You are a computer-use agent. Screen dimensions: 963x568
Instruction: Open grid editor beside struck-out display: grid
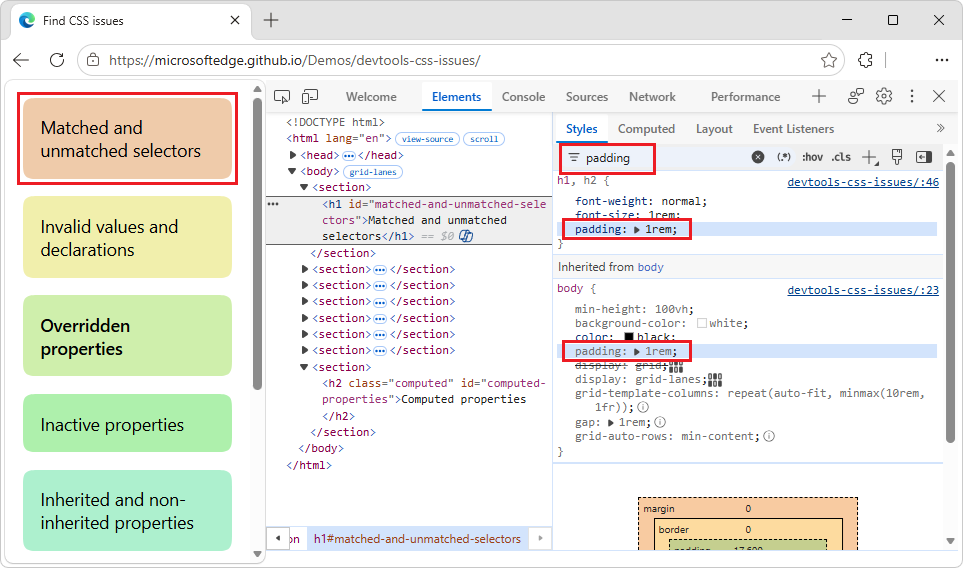(676, 367)
